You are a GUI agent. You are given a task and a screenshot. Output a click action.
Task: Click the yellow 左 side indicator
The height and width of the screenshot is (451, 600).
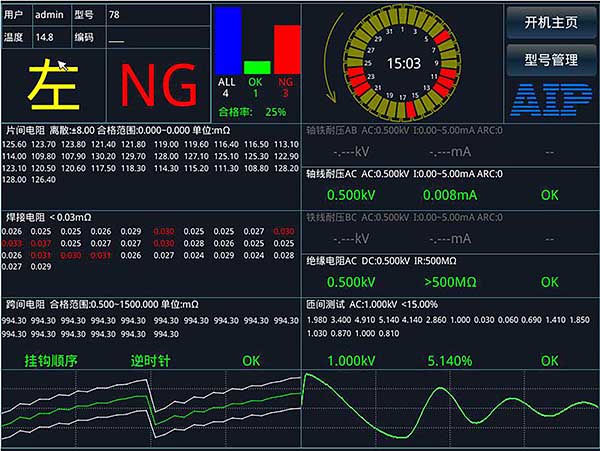tap(53, 85)
